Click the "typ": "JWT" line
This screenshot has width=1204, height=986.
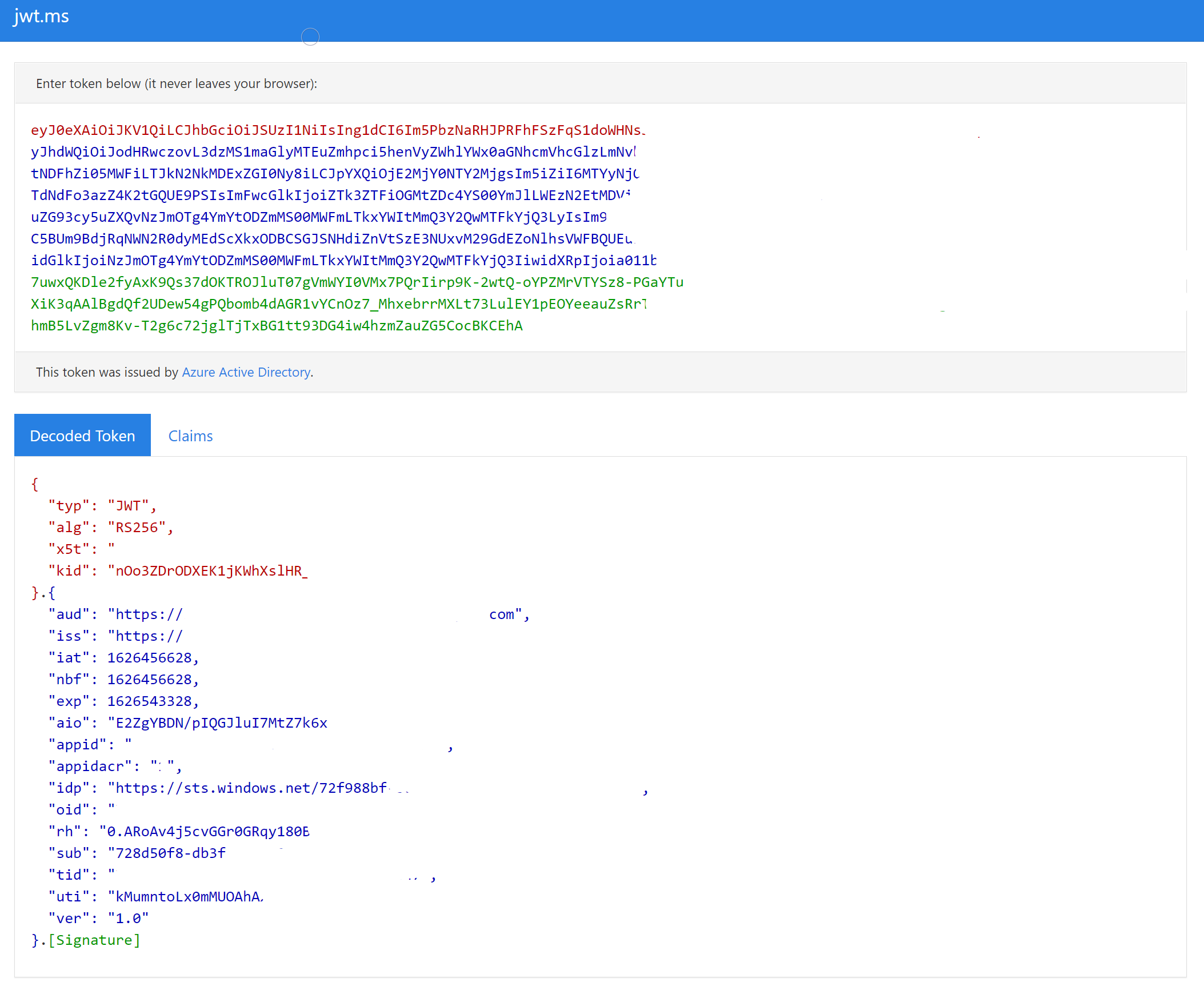pos(102,506)
